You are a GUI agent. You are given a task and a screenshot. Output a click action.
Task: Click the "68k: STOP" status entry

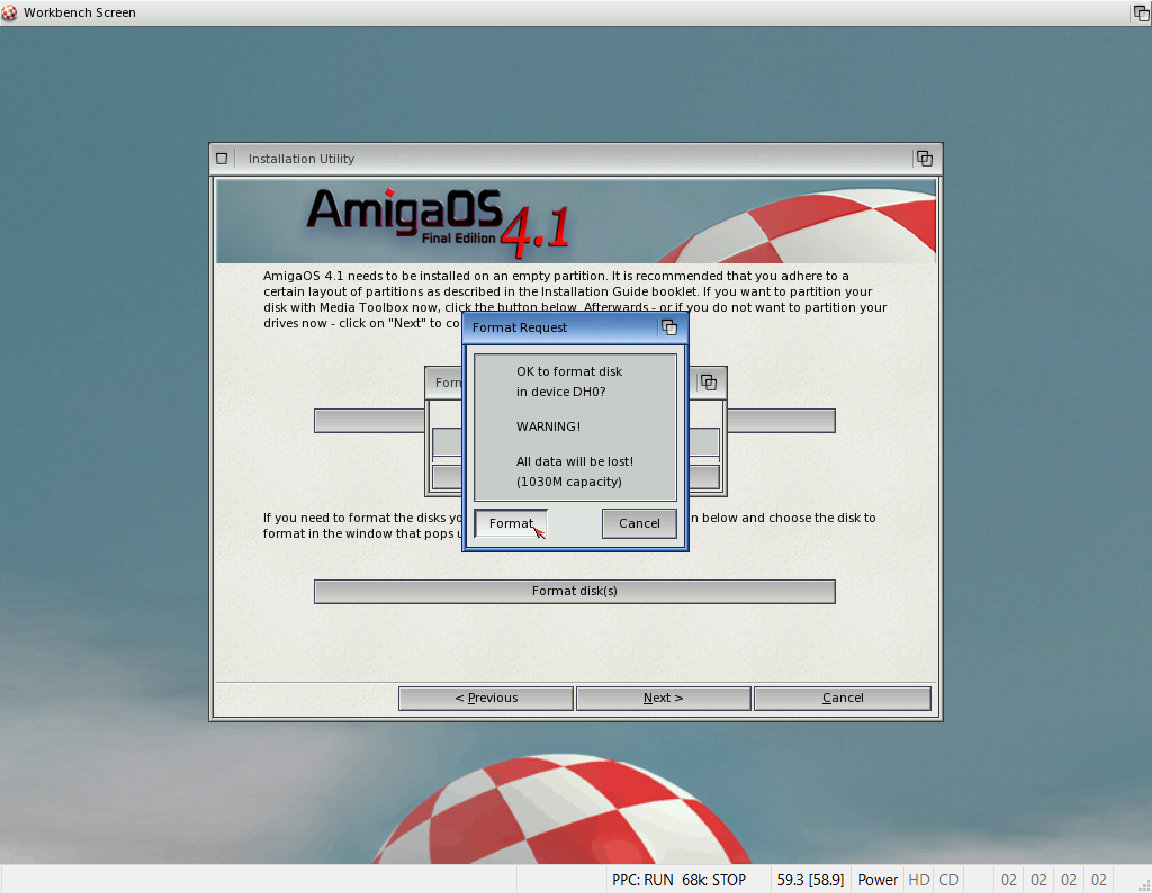[713, 880]
